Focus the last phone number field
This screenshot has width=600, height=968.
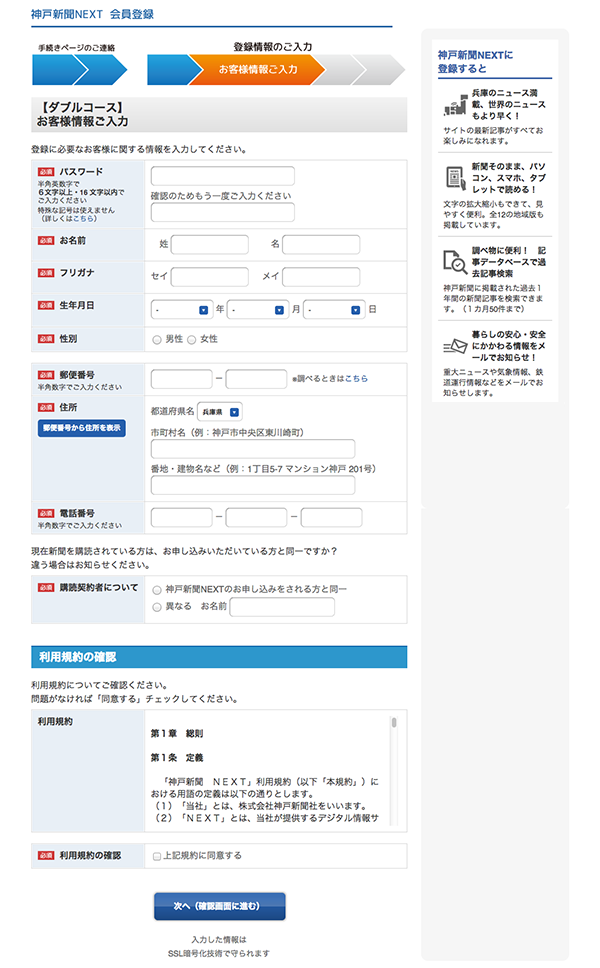click(x=331, y=517)
